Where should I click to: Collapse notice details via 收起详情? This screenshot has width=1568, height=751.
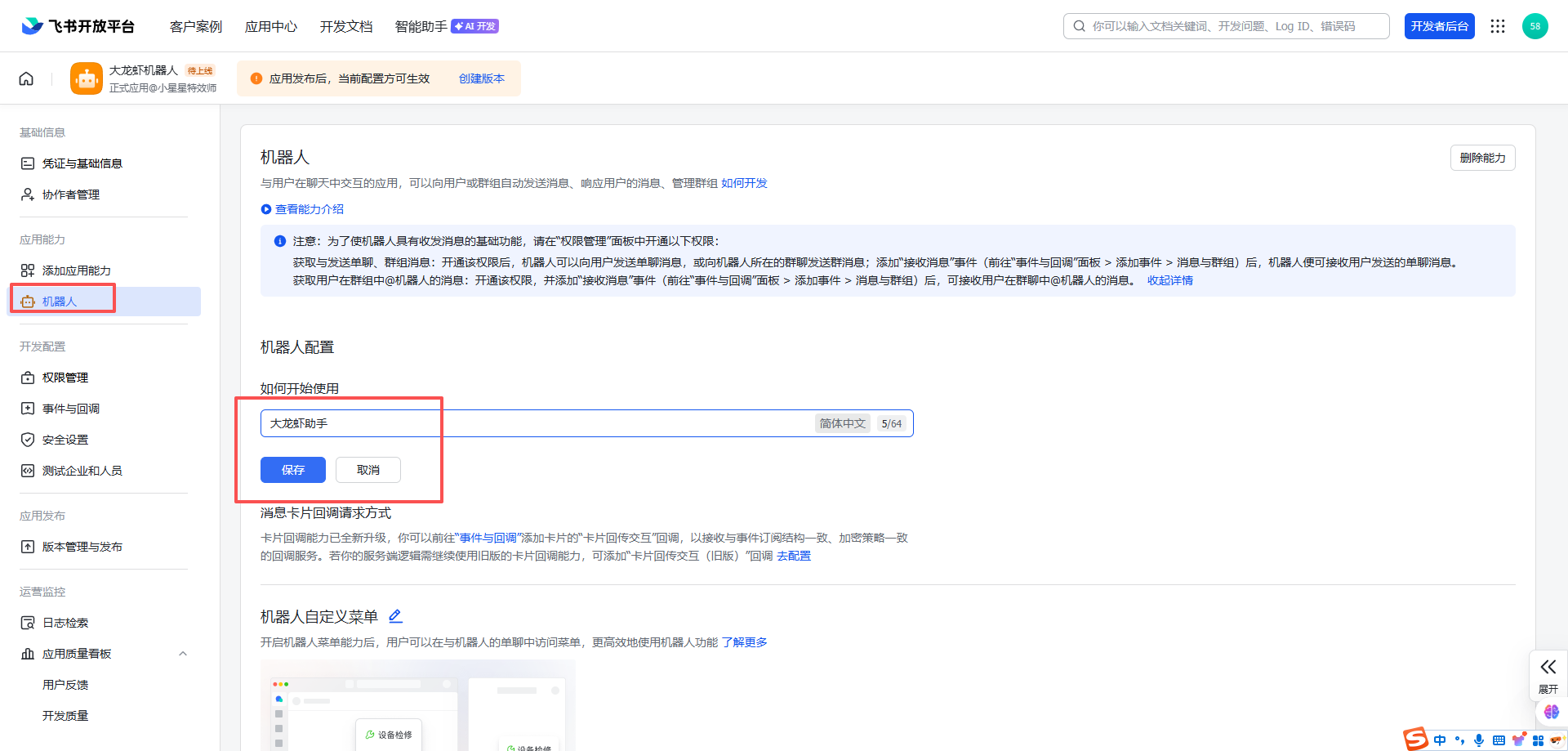click(1169, 280)
